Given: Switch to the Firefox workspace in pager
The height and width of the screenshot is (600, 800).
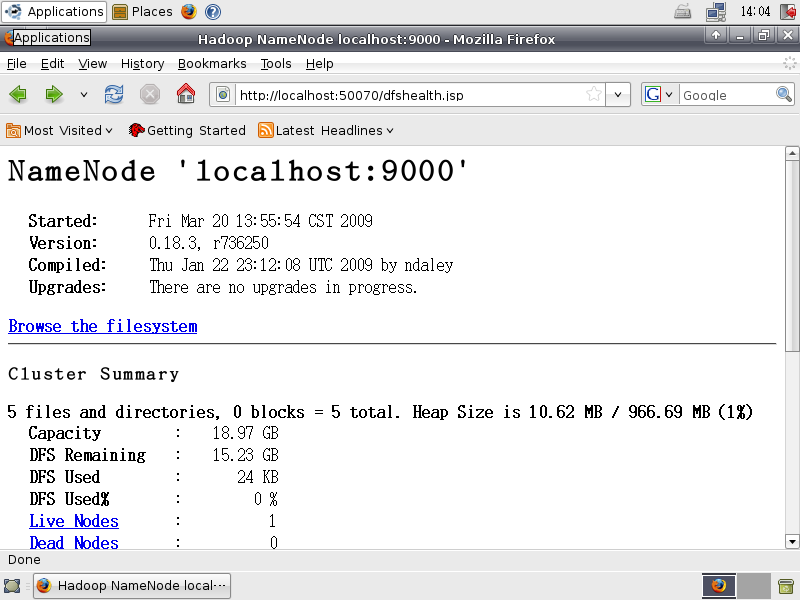Looking at the screenshot, I should (x=719, y=585).
